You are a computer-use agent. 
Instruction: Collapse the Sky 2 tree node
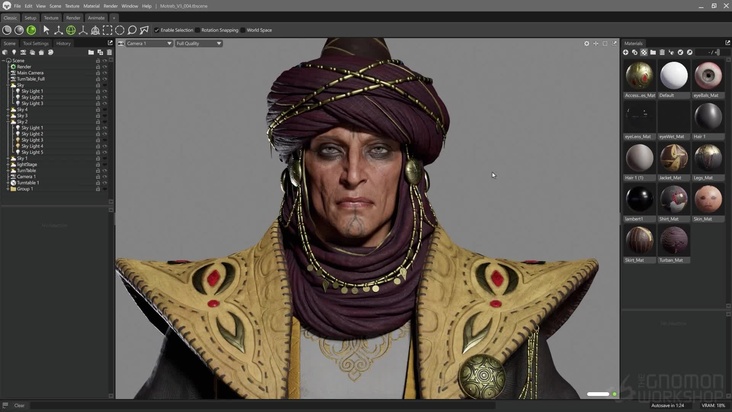pos(7,122)
